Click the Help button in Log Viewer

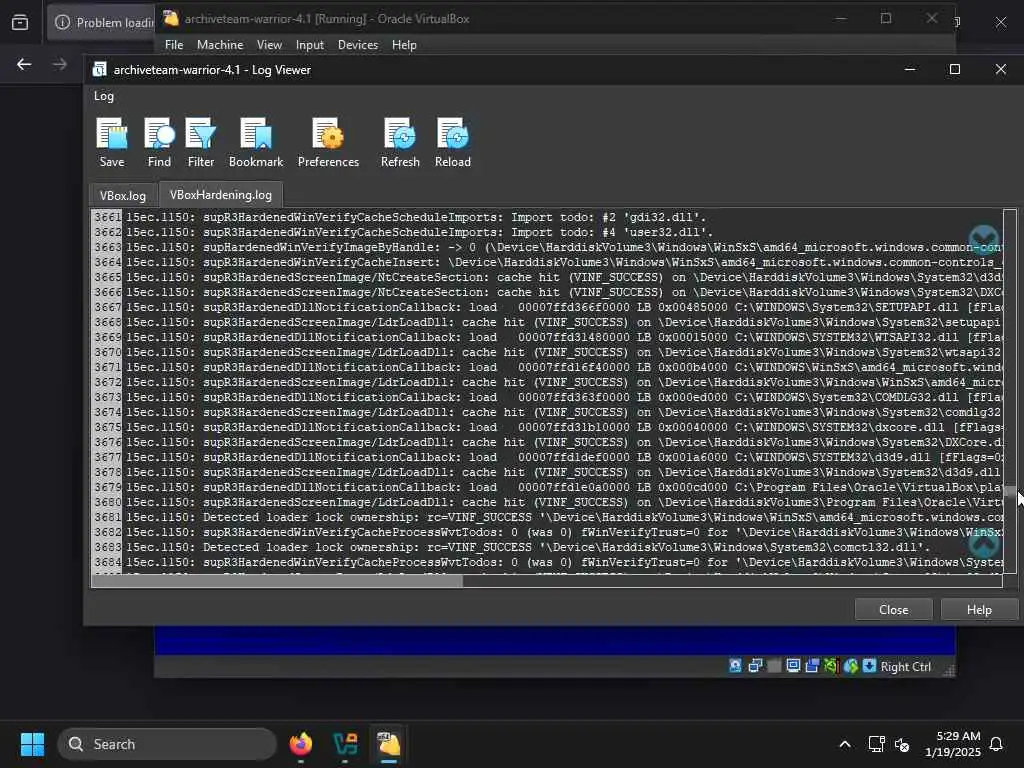979,609
